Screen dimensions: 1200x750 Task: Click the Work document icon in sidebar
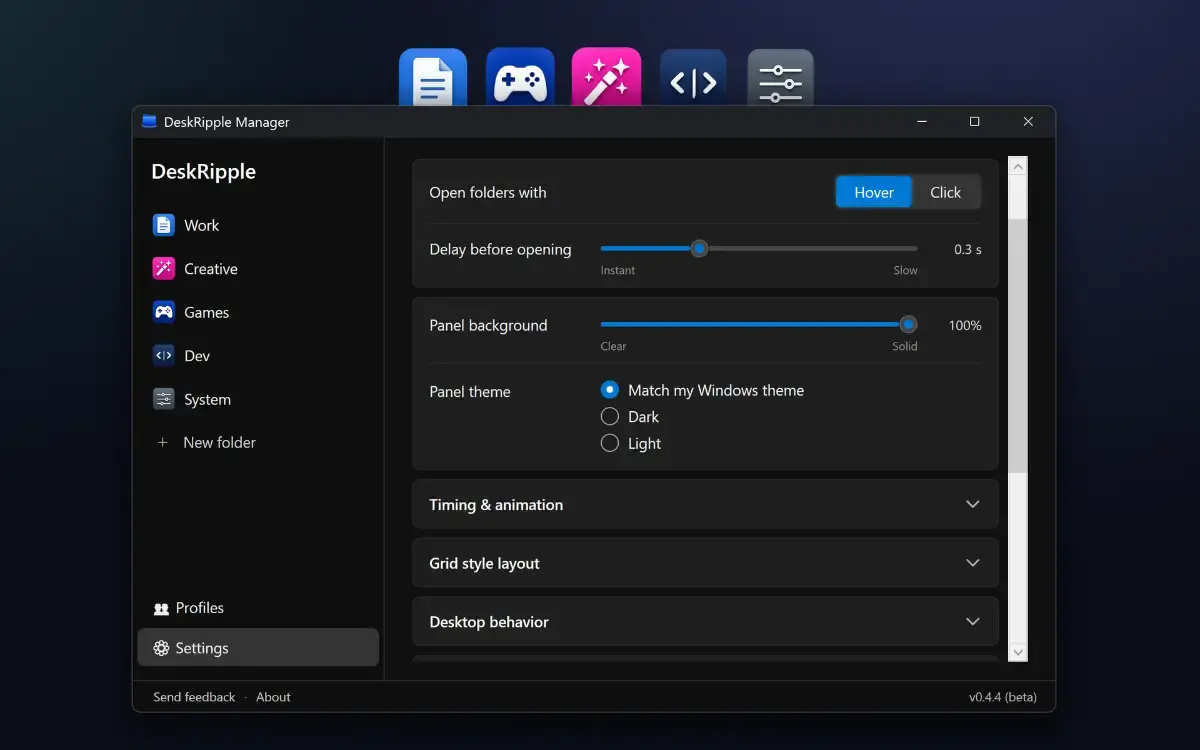(163, 225)
